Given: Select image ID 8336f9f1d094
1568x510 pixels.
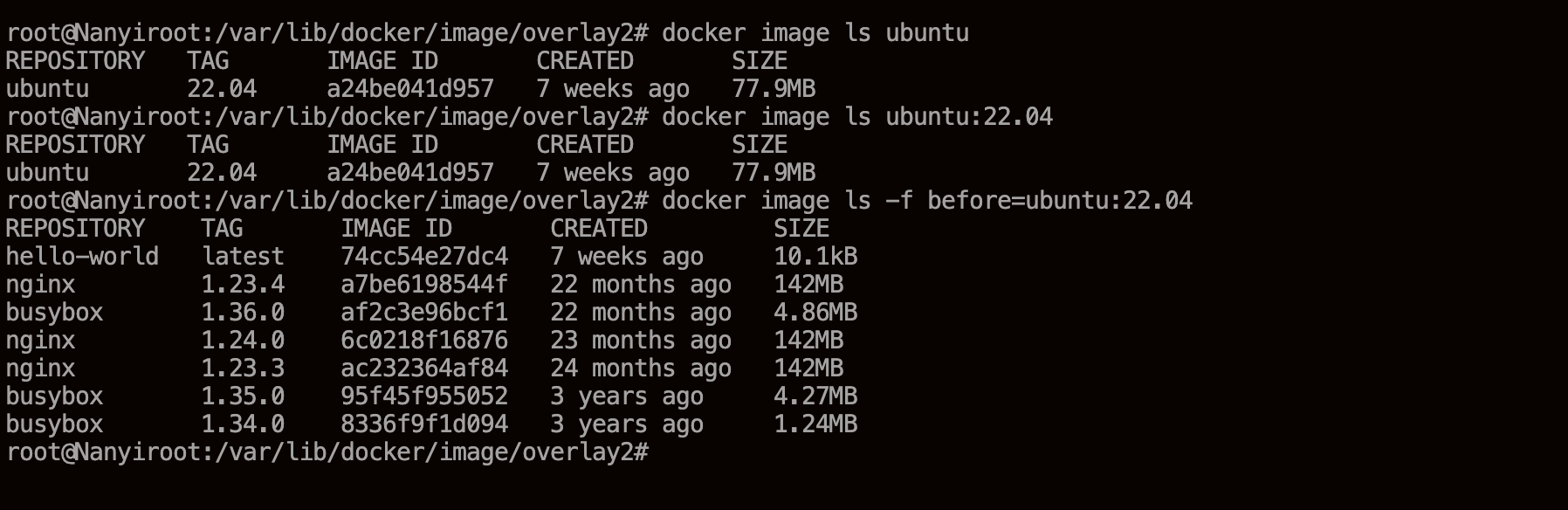Looking at the screenshot, I should tap(424, 424).
